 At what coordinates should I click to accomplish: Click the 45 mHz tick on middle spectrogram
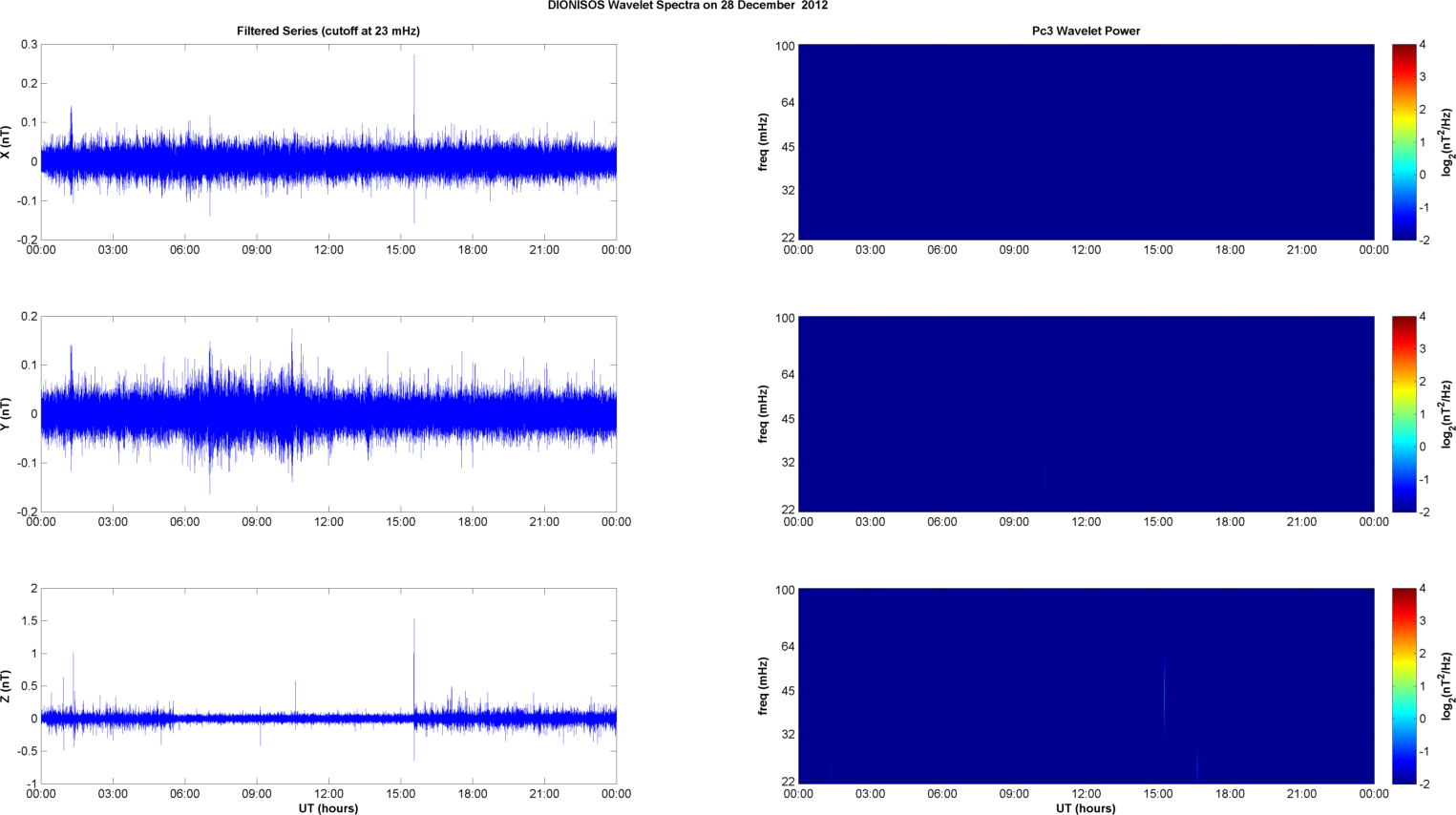click(788, 419)
